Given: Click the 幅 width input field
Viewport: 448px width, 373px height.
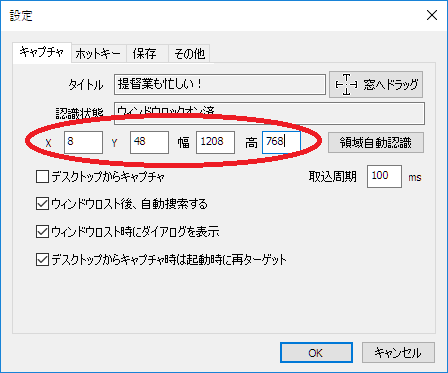Looking at the screenshot, I should click(x=215, y=142).
